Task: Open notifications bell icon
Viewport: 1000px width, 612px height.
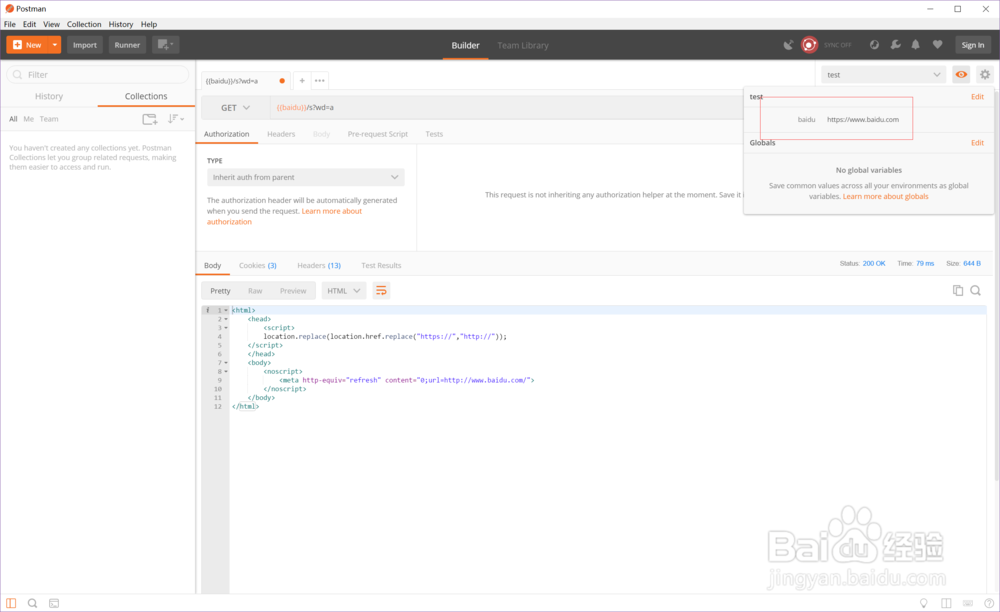Action: [x=915, y=45]
